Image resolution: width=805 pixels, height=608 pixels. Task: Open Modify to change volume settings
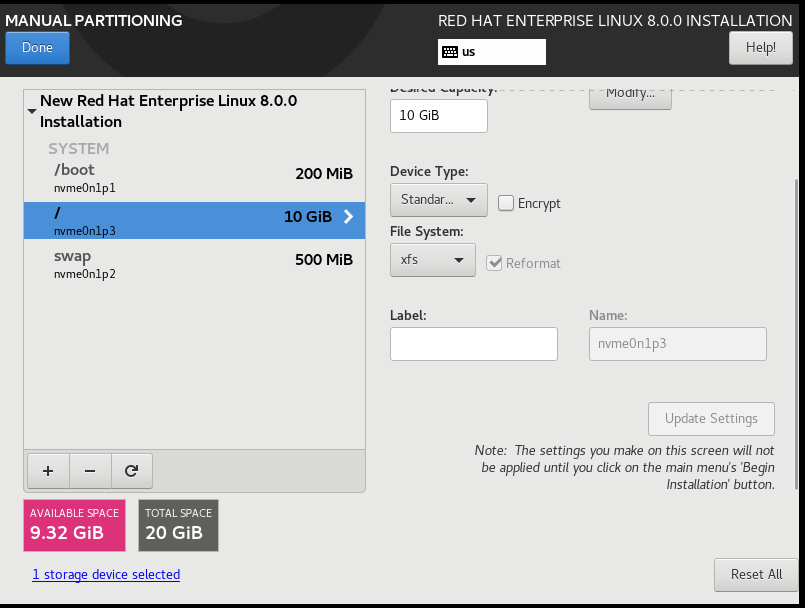point(629,96)
